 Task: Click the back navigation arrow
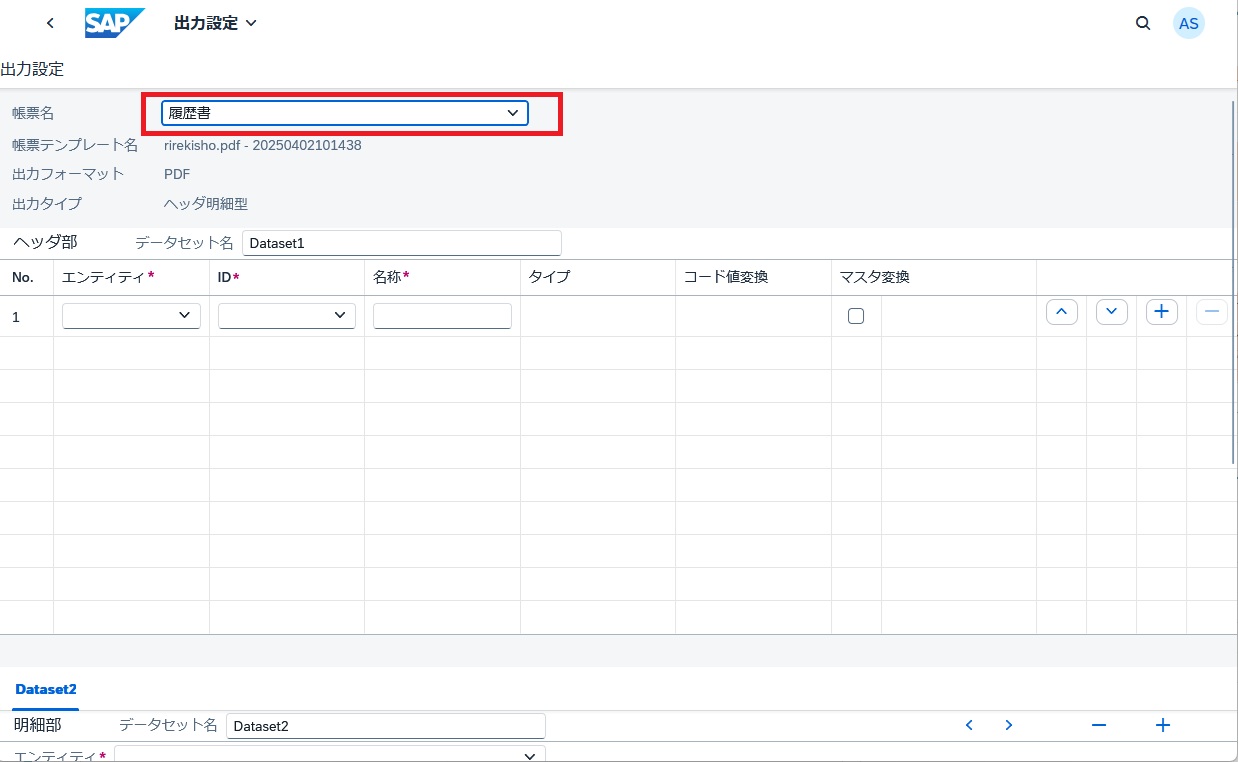click(50, 23)
